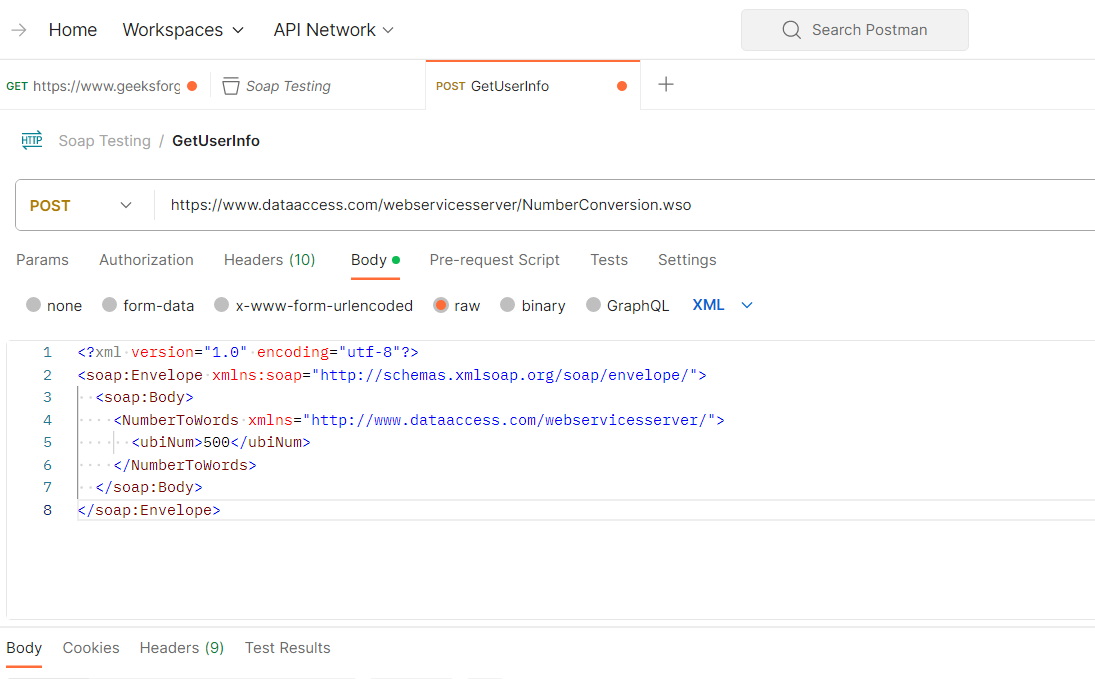
Task: Open the POST method dropdown
Action: tap(82, 206)
